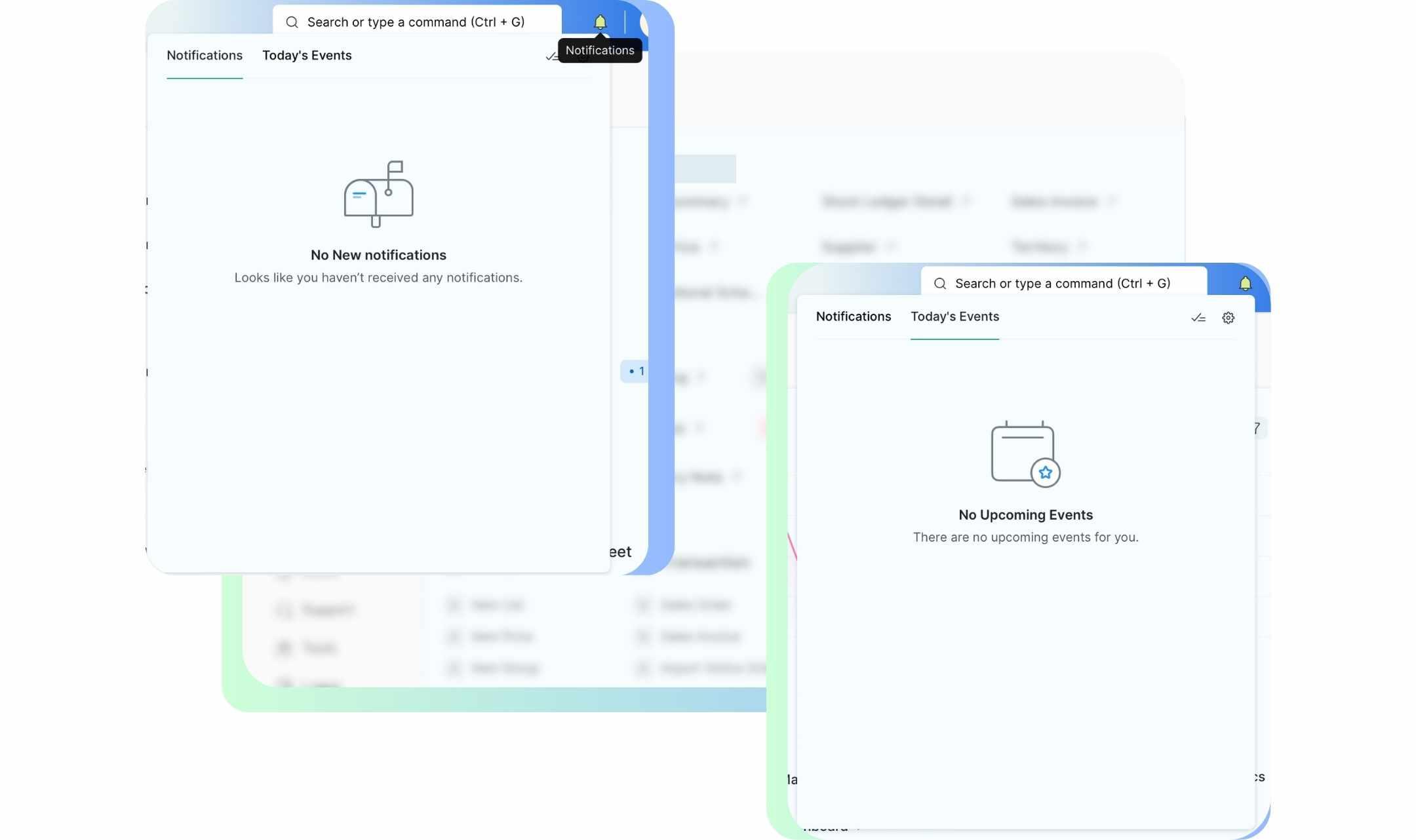Image resolution: width=1416 pixels, height=840 pixels.
Task: Select the underlined Notifications tab above the mailbox
Action: (205, 56)
